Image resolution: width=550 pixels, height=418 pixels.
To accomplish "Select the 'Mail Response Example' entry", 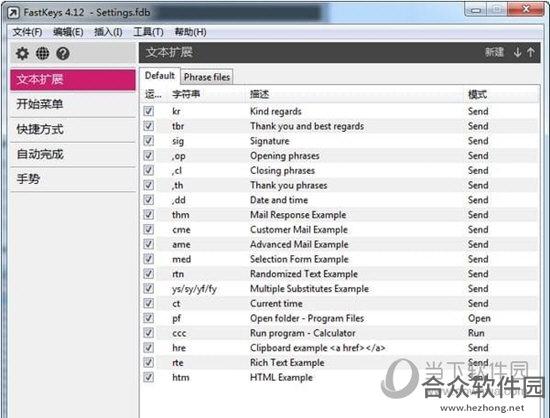I will (x=298, y=215).
